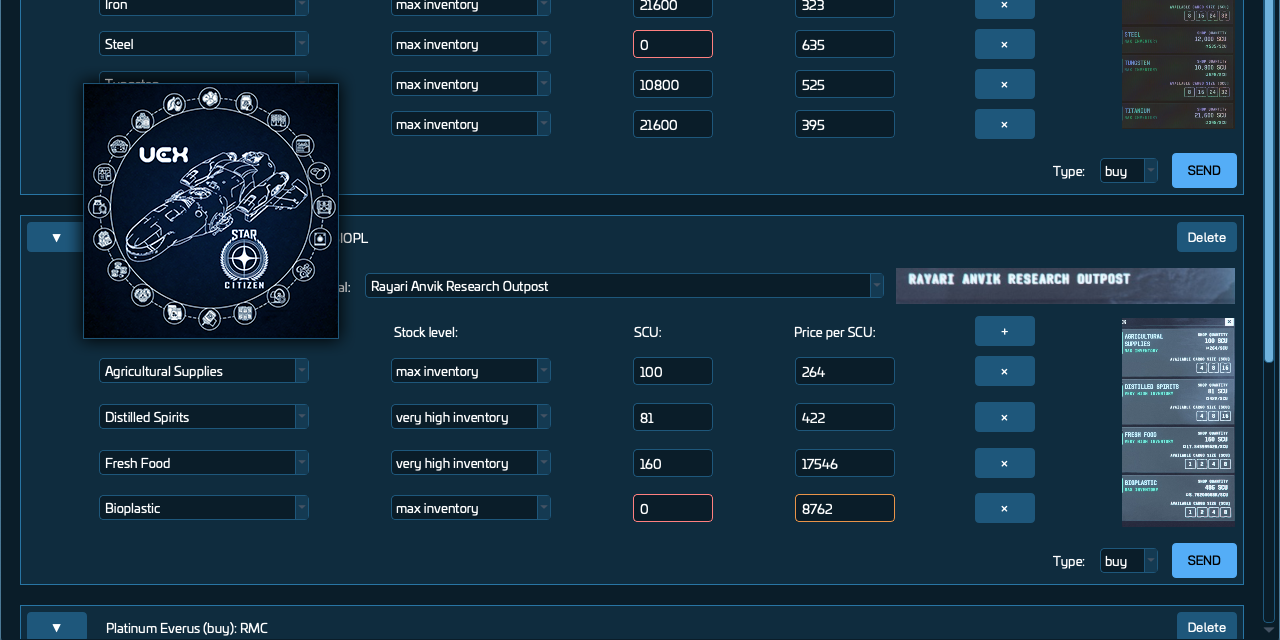Remove the Bioplastic row
1280x640 pixels.
click(x=1004, y=507)
